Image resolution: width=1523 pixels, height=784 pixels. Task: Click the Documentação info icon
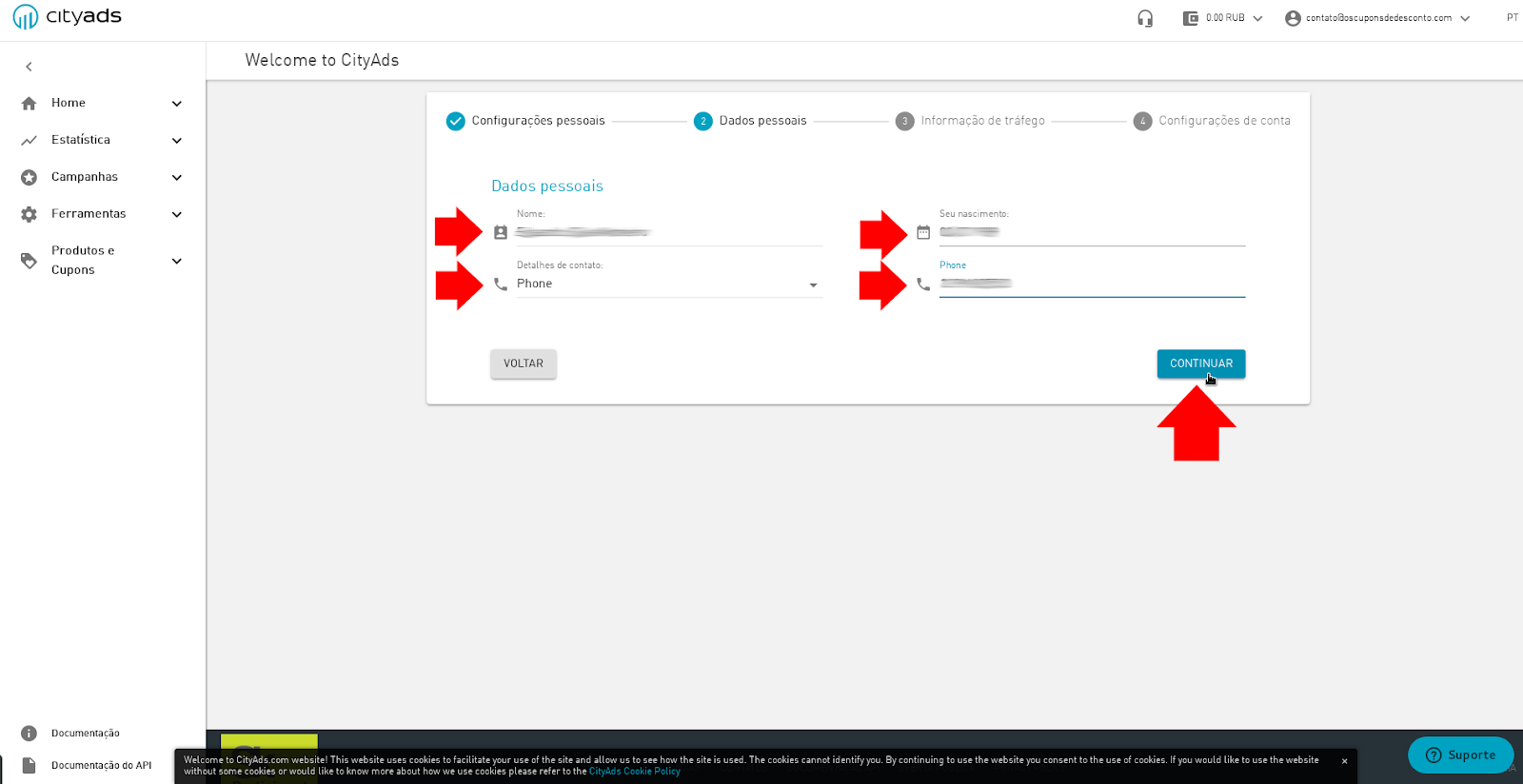(29, 733)
